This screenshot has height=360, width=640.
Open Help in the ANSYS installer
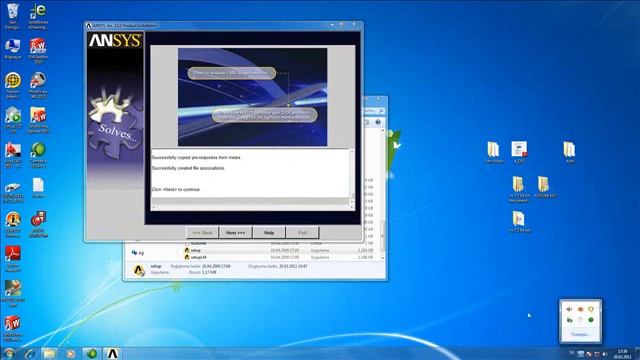tap(269, 233)
